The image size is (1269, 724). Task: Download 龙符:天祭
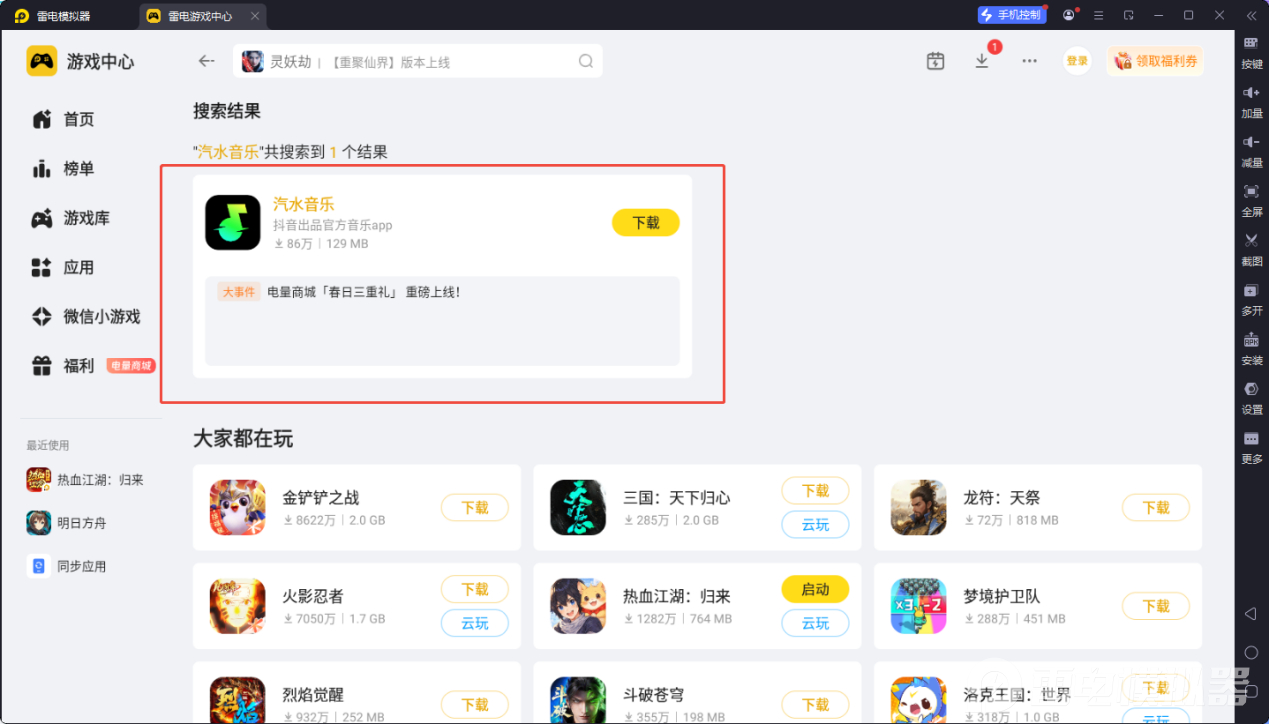click(x=1156, y=507)
